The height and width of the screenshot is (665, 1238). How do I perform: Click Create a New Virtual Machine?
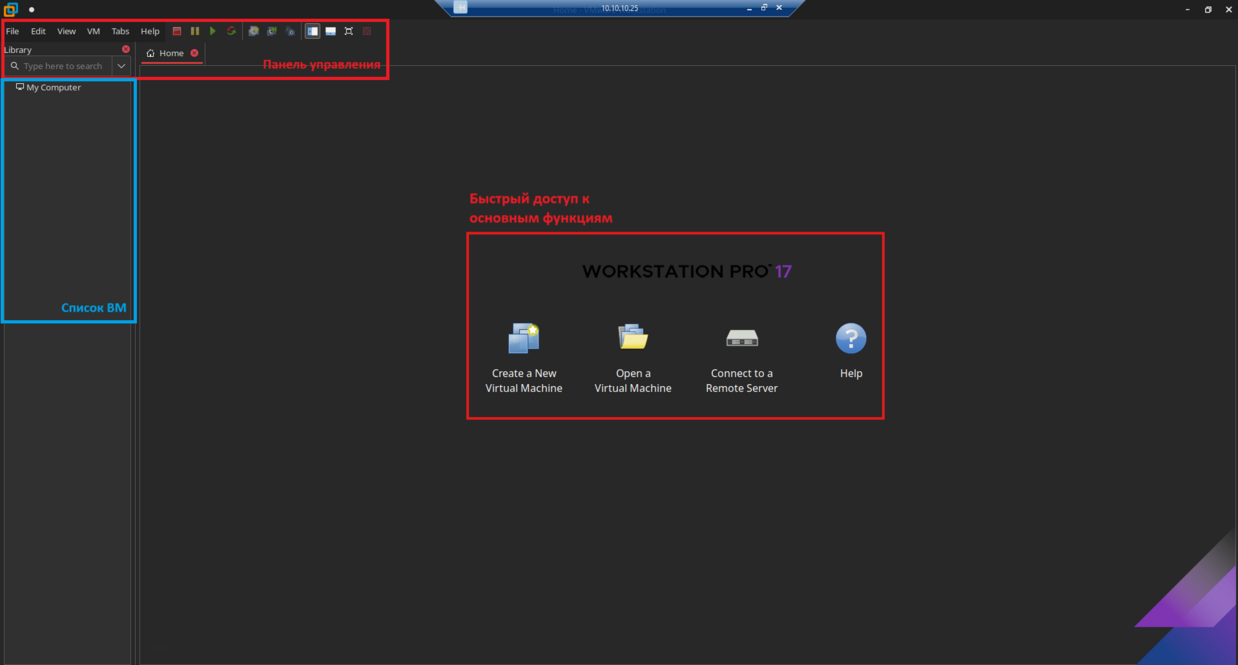[x=524, y=358]
